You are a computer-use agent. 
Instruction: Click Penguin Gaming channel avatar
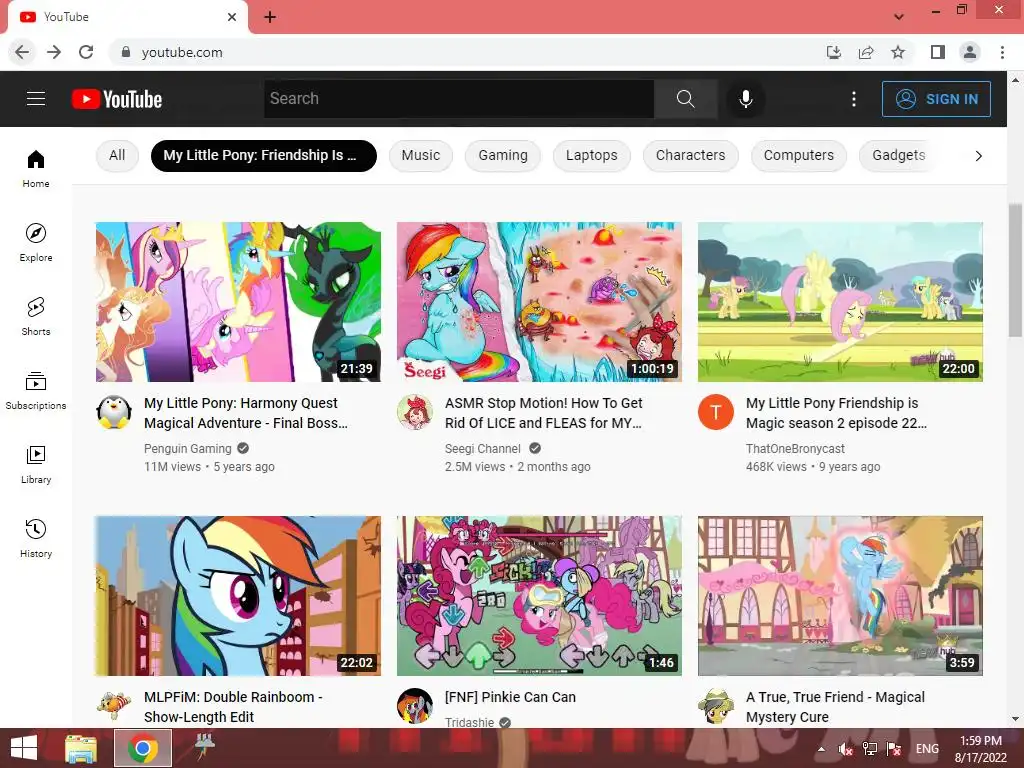114,412
